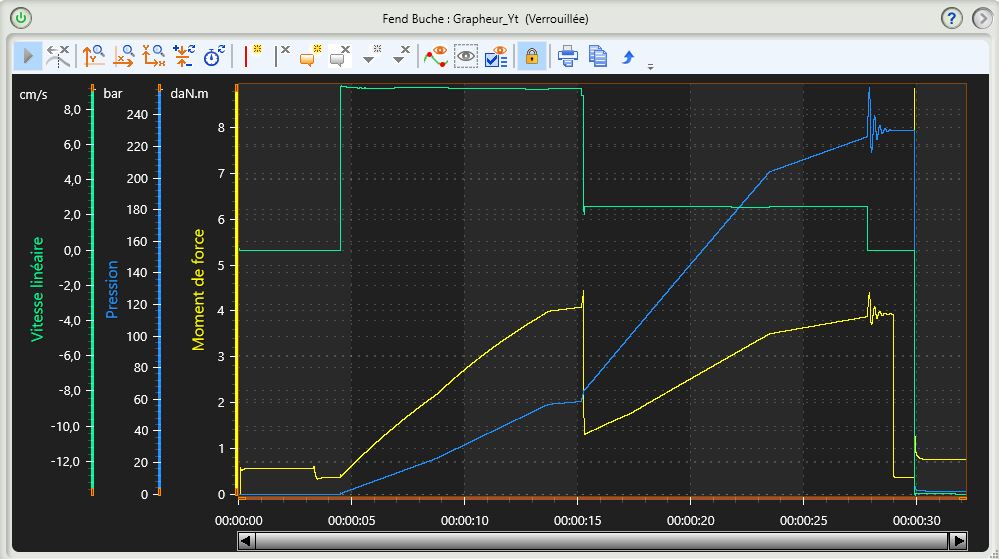Add a new annotation comment bubble
999x559 pixels.
(x=310, y=56)
